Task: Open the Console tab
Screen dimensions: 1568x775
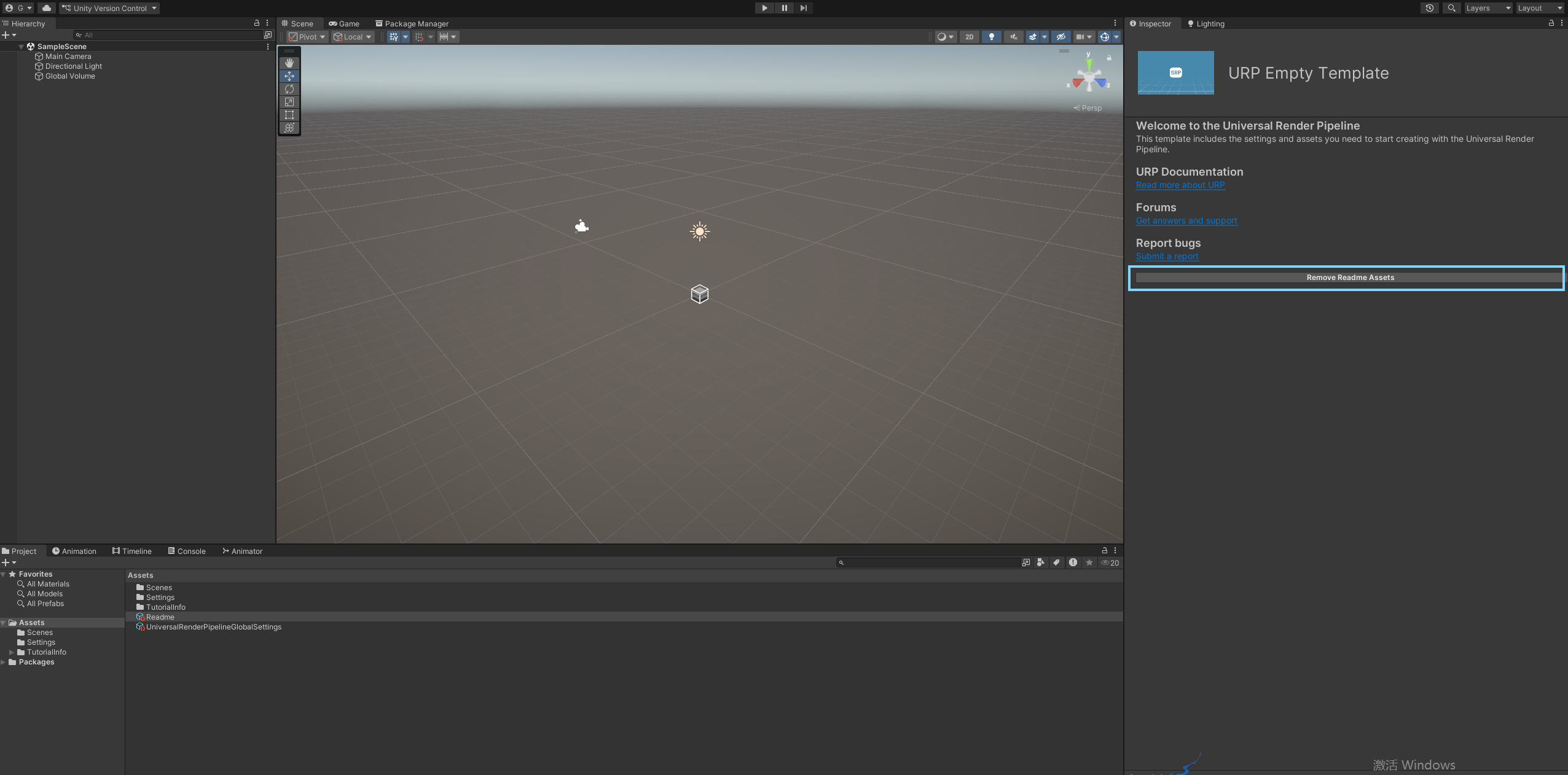Action: click(187, 551)
